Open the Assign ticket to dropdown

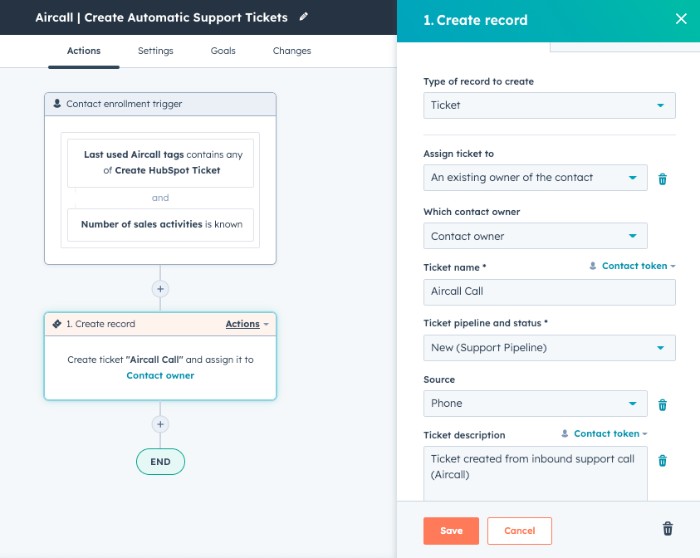pyautogui.click(x=535, y=178)
